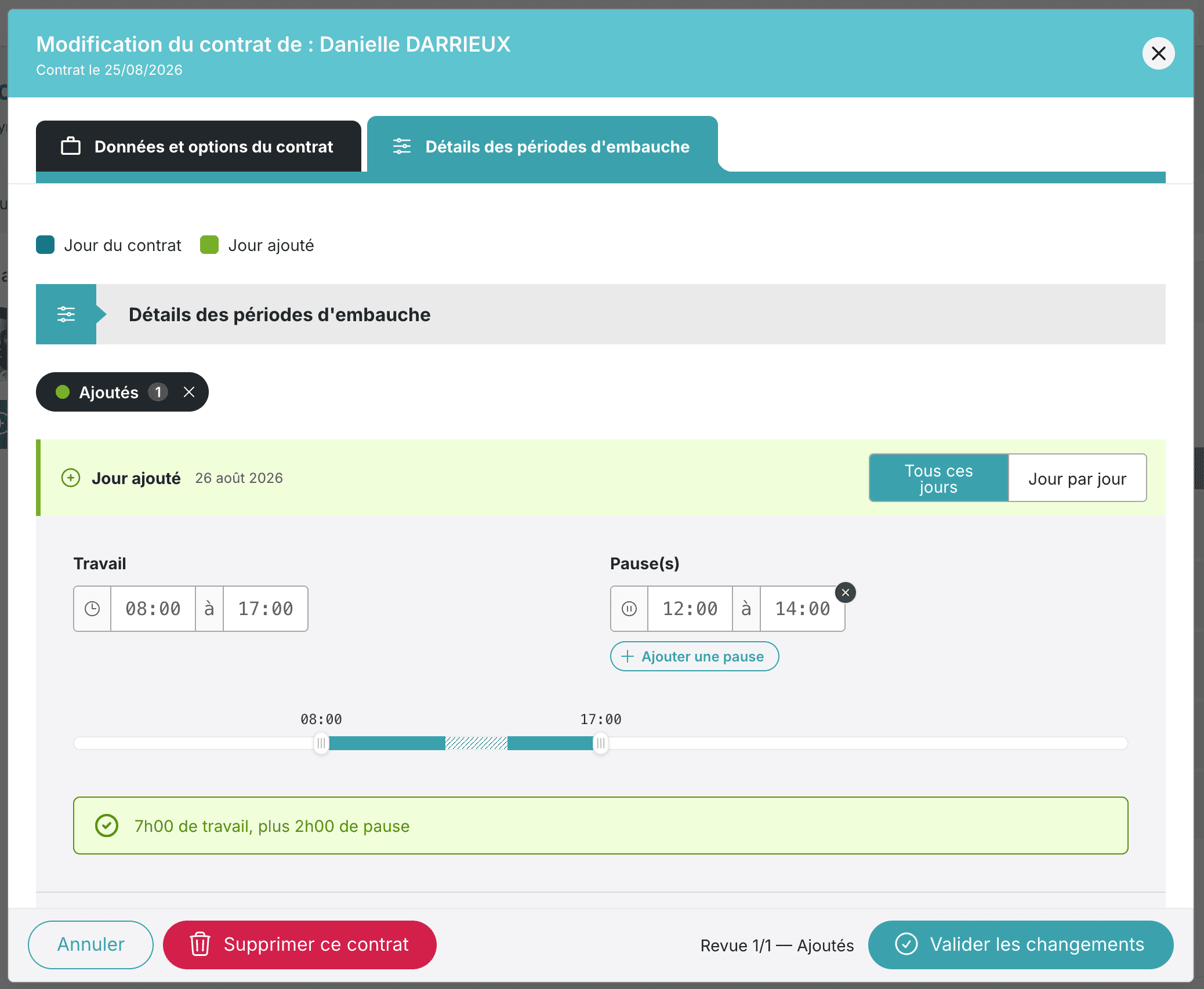
Task: Click the Contrat le 25/08/2026 subtitle
Action: coord(109,70)
